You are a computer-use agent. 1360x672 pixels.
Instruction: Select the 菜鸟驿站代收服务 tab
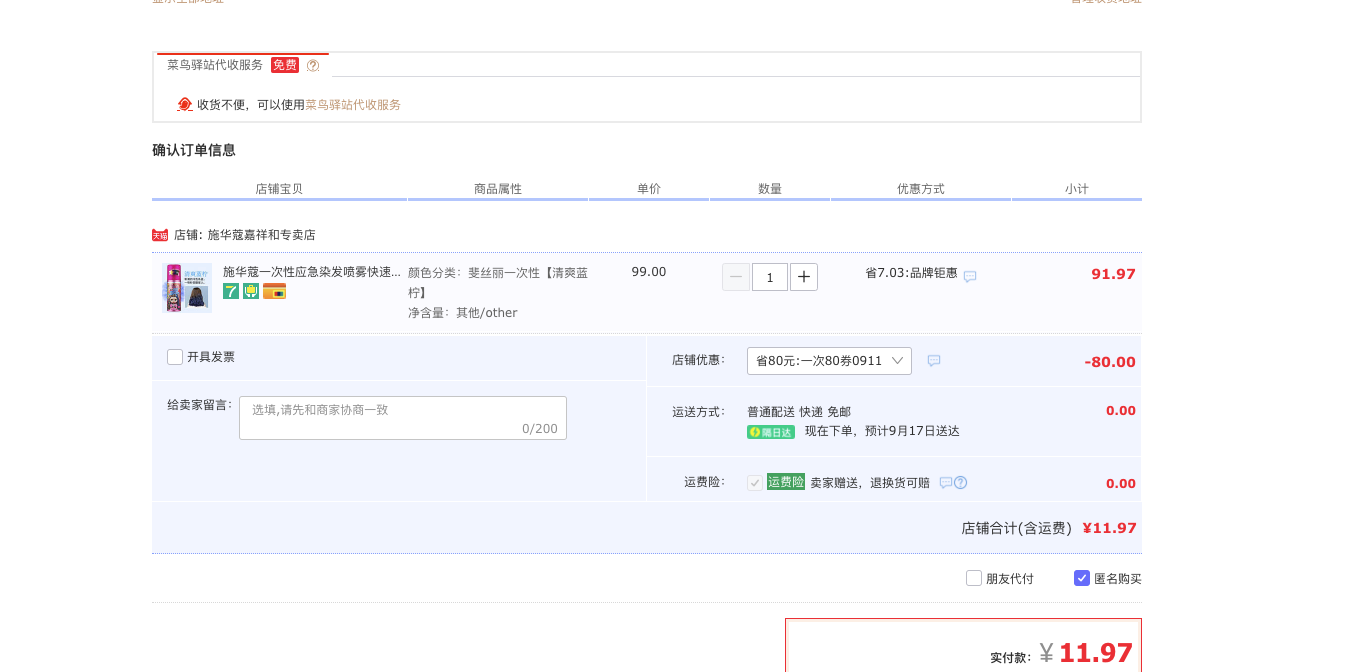click(243, 65)
